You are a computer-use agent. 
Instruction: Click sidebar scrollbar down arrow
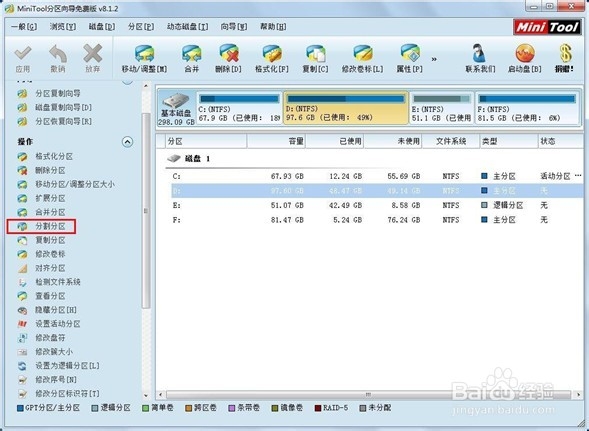146,395
